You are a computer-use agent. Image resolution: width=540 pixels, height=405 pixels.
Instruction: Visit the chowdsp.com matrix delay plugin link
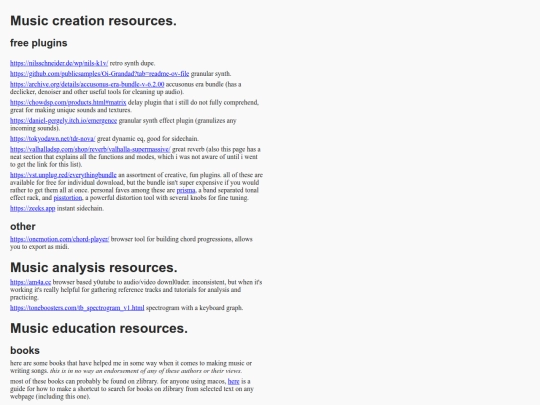coord(68,102)
